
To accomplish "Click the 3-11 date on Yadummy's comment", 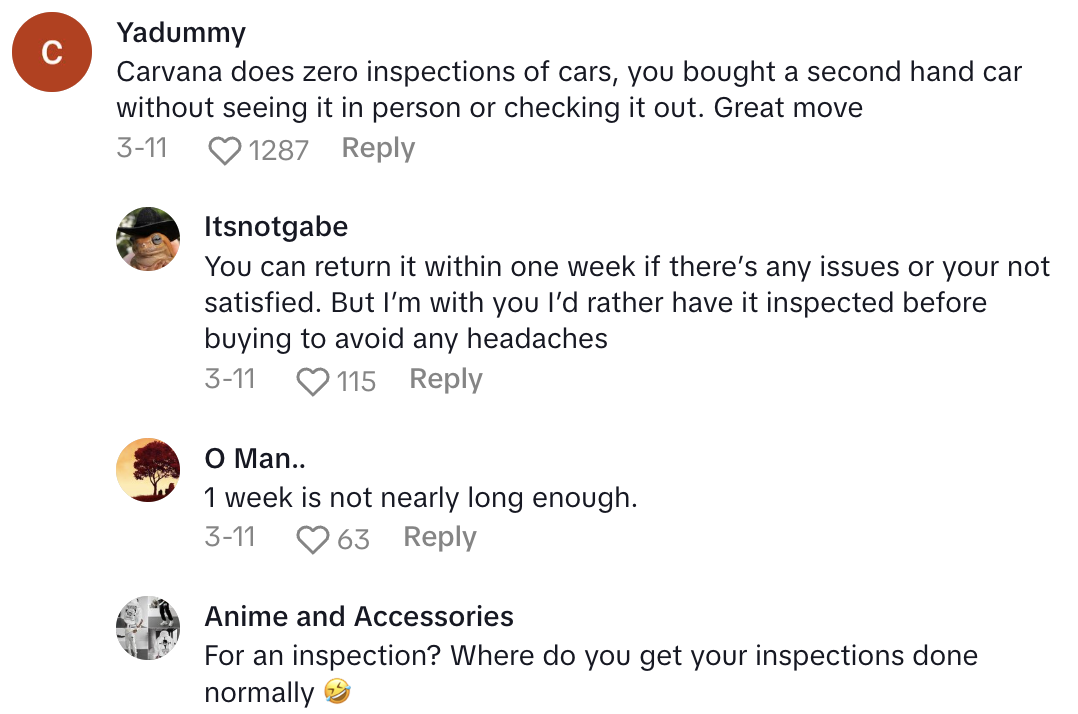I will [x=141, y=148].
